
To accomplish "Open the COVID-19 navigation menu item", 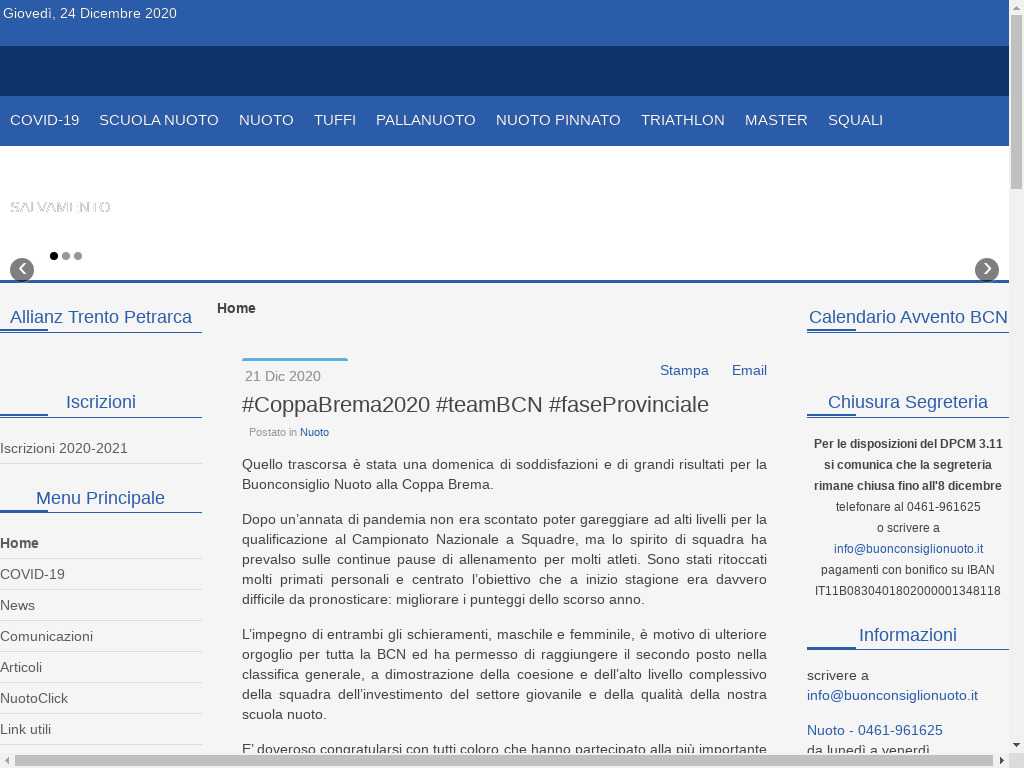I will pyautogui.click(x=44, y=120).
